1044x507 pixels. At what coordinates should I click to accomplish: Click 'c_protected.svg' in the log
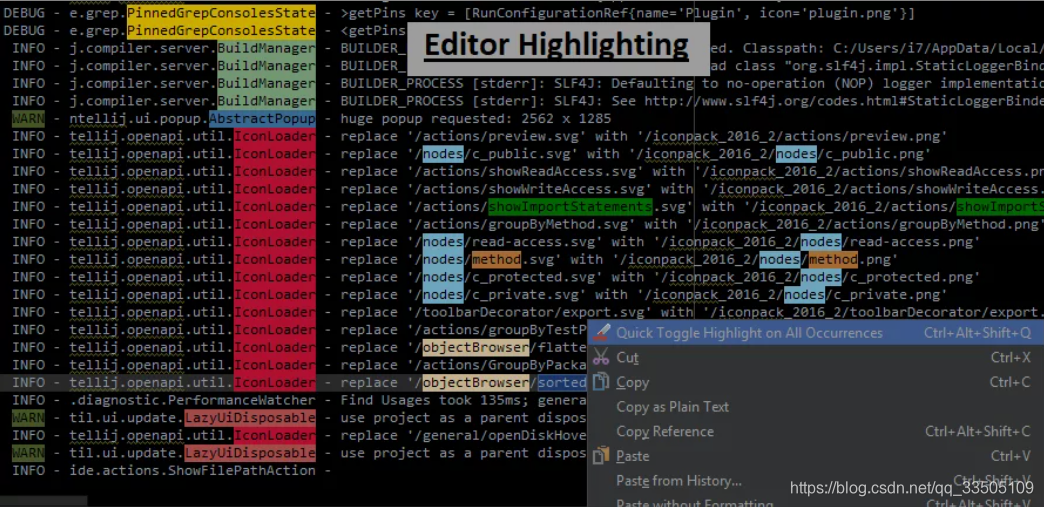coord(537,276)
